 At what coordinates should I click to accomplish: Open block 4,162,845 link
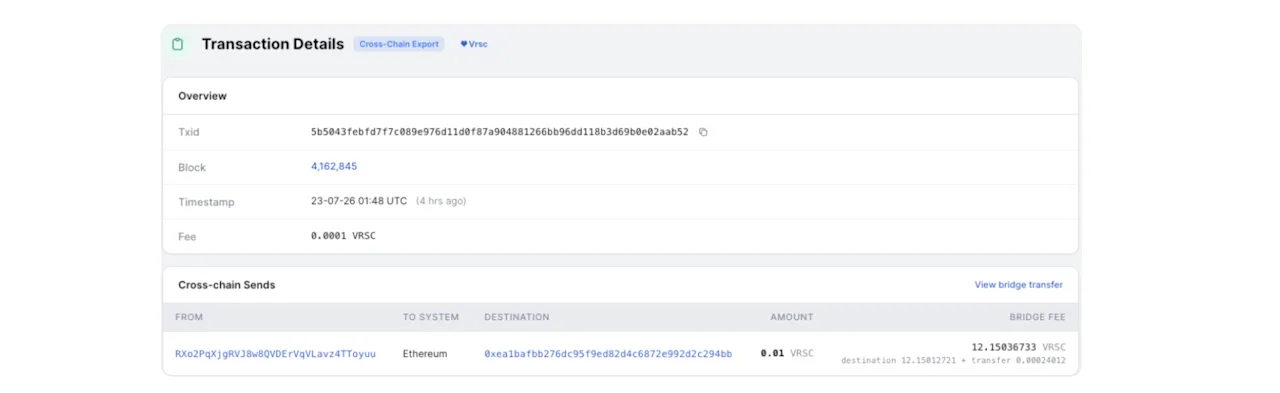(x=334, y=167)
